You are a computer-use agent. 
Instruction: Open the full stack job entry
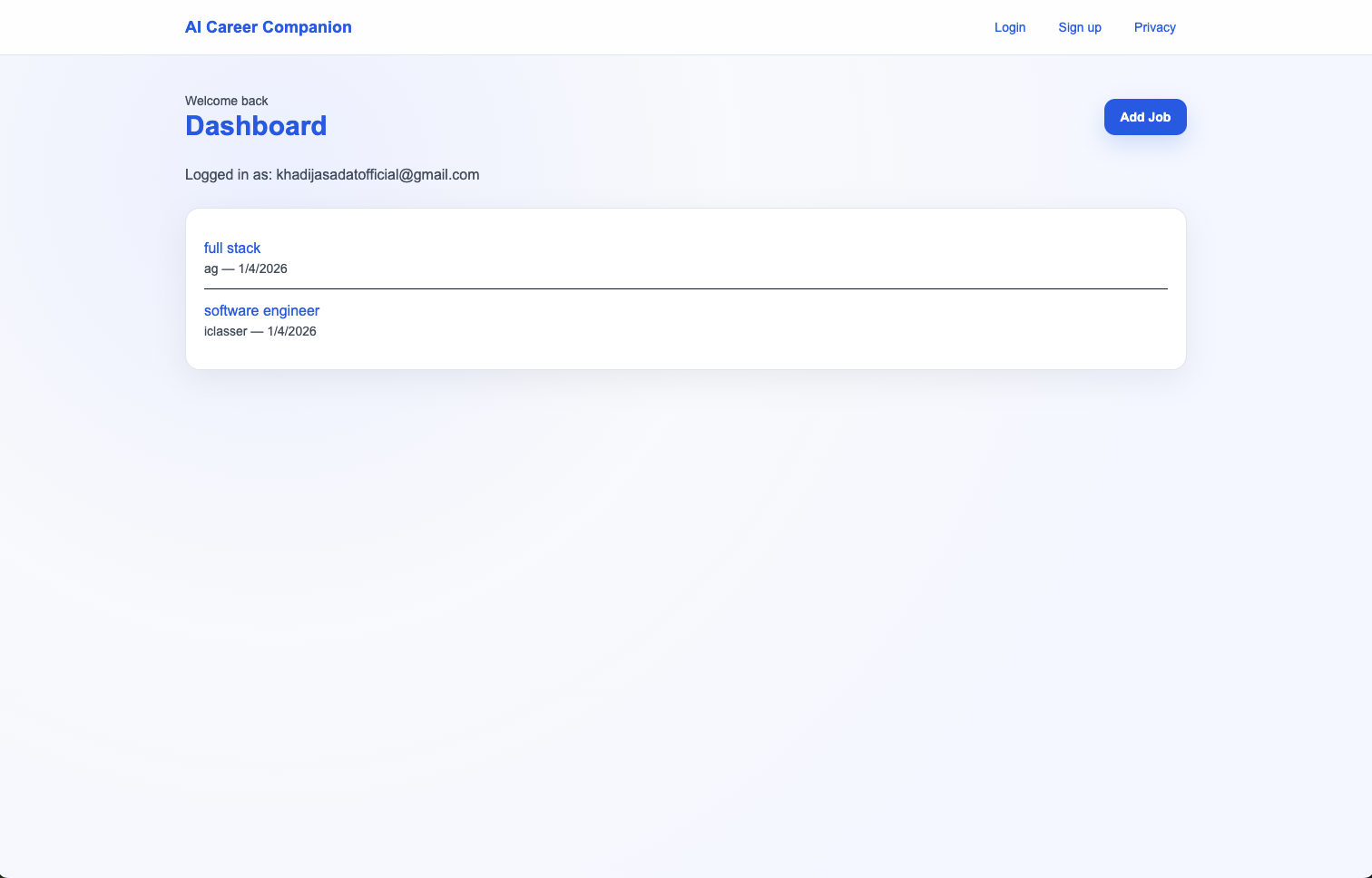232,248
